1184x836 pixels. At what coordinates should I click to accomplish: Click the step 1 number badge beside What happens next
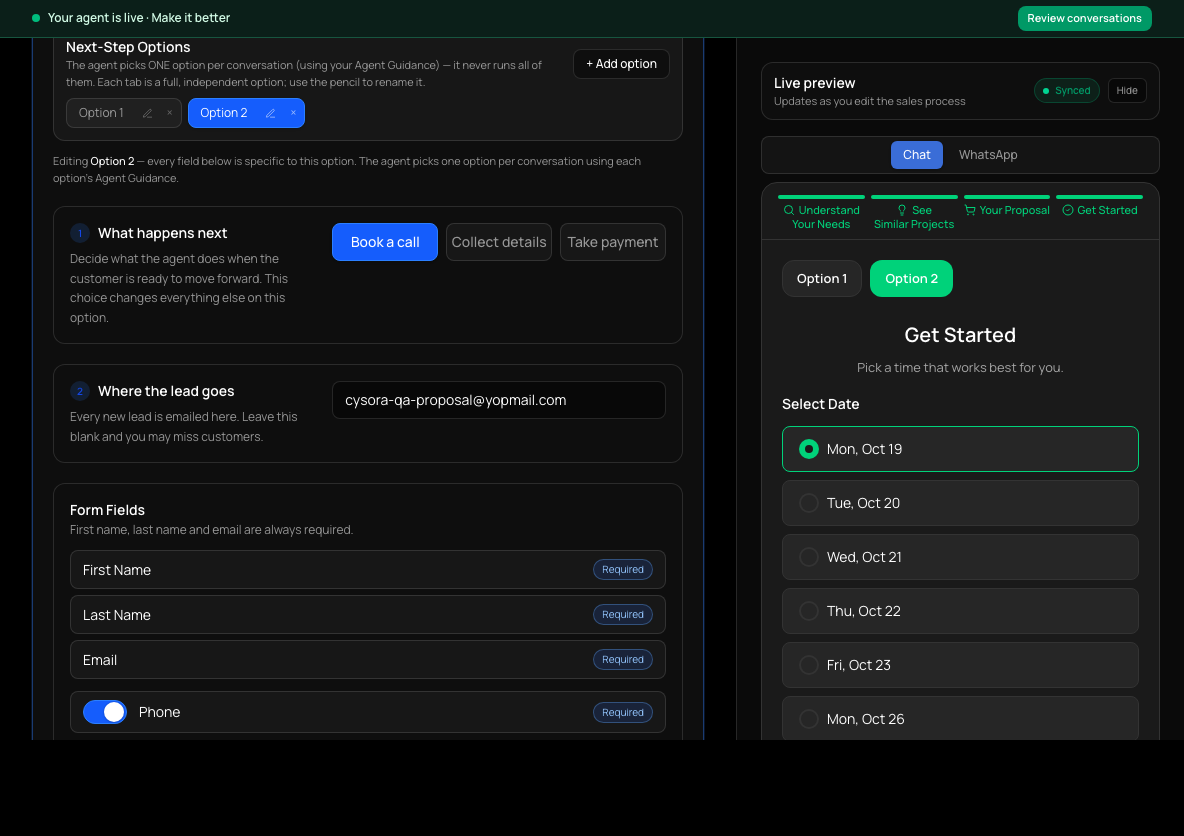click(80, 233)
